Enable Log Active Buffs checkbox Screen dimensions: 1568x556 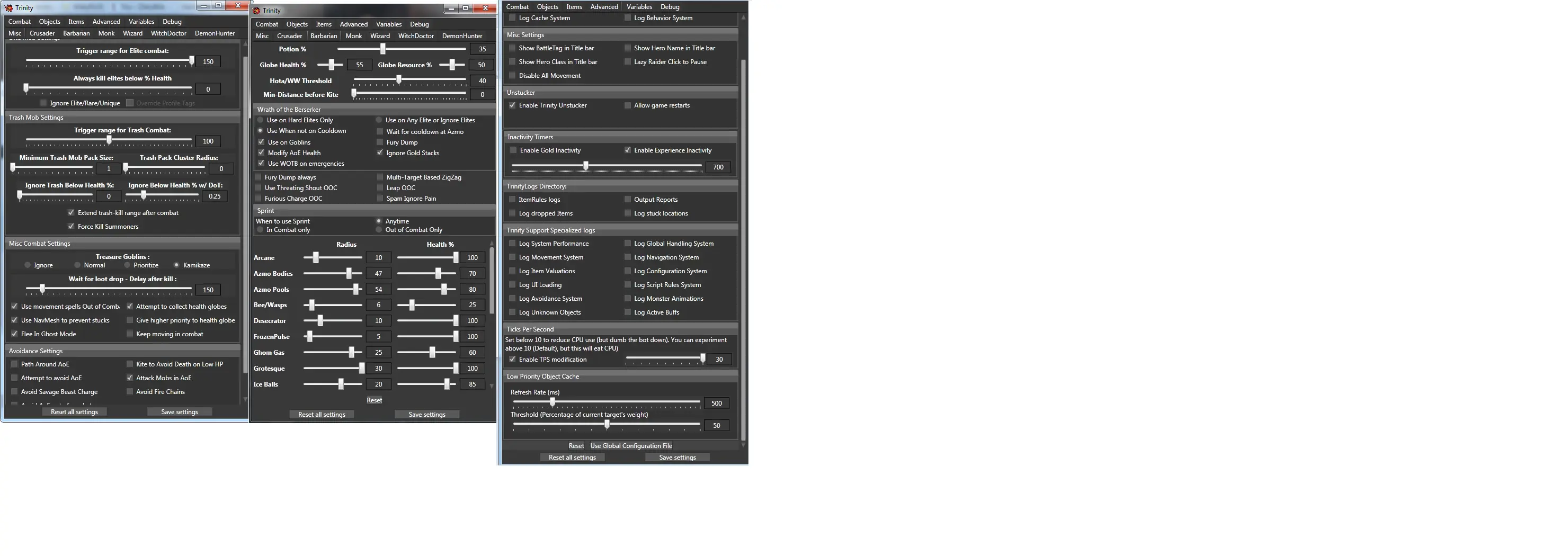628,312
